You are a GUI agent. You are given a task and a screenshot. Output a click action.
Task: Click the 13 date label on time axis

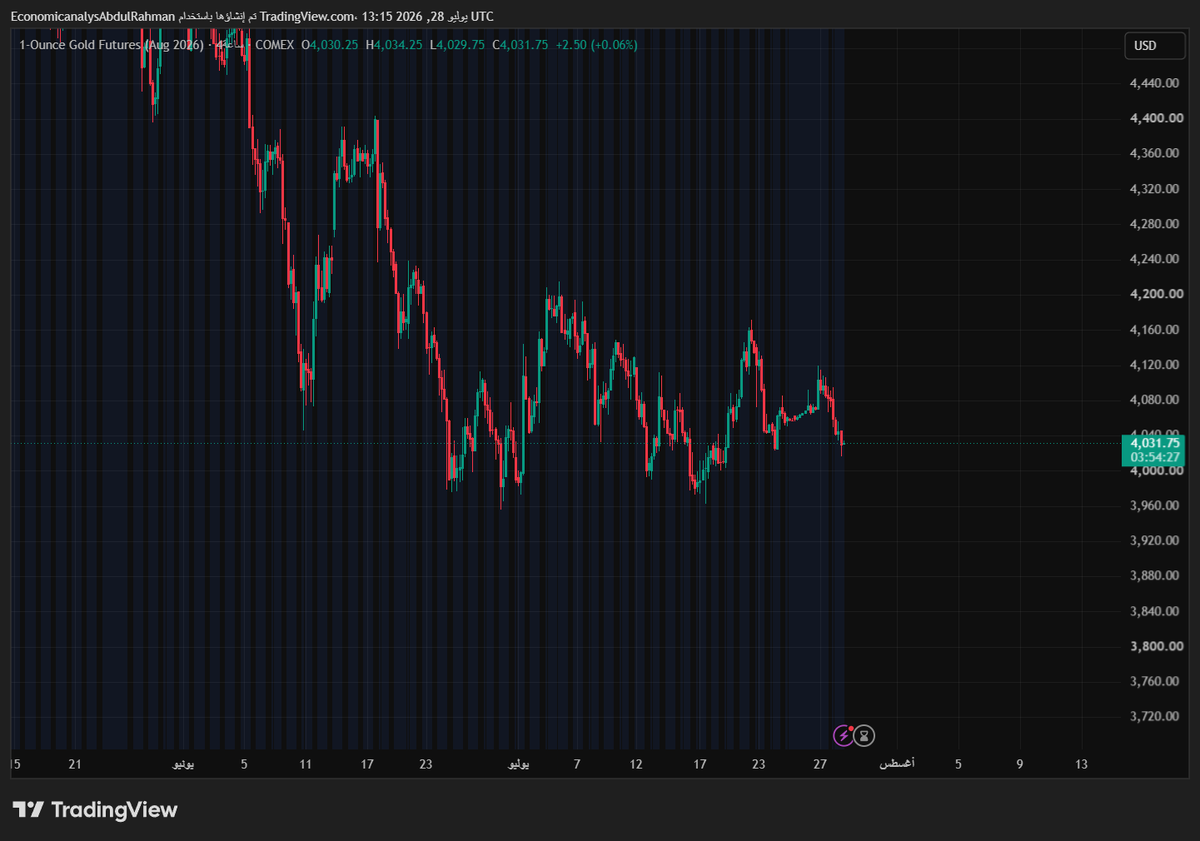click(1081, 764)
